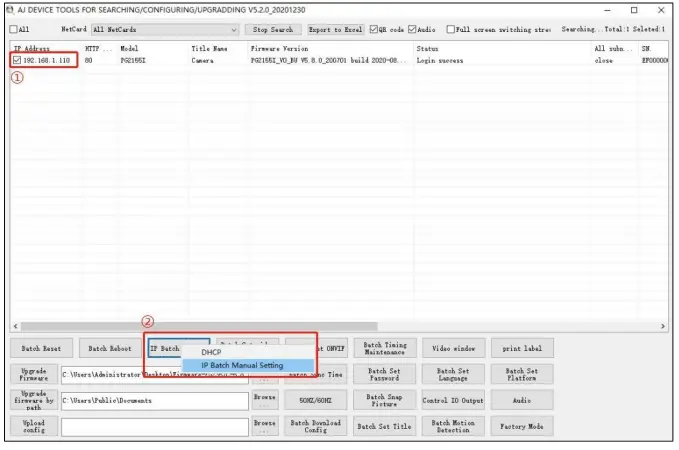This screenshot has height=450, width=679.
Task: Click the Audio button in bottom panel
Action: (522, 400)
